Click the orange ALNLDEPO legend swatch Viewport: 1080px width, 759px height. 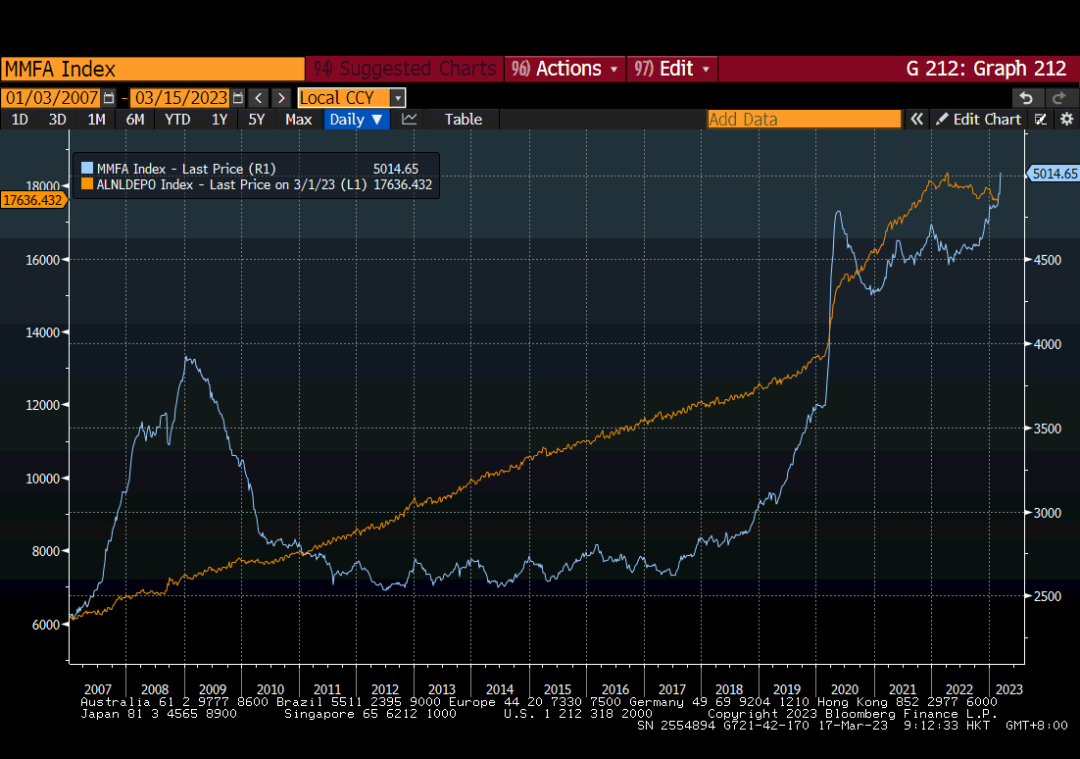87,184
